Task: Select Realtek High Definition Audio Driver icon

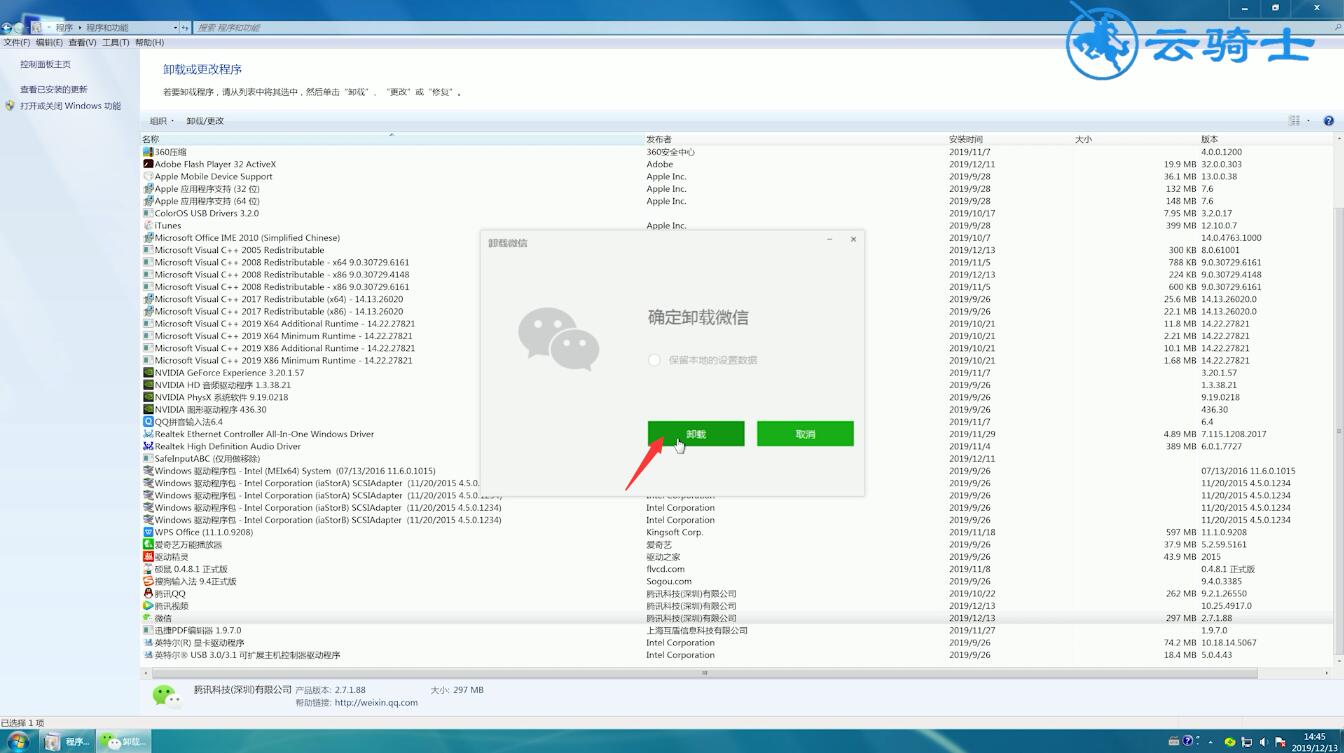Action: pos(148,447)
